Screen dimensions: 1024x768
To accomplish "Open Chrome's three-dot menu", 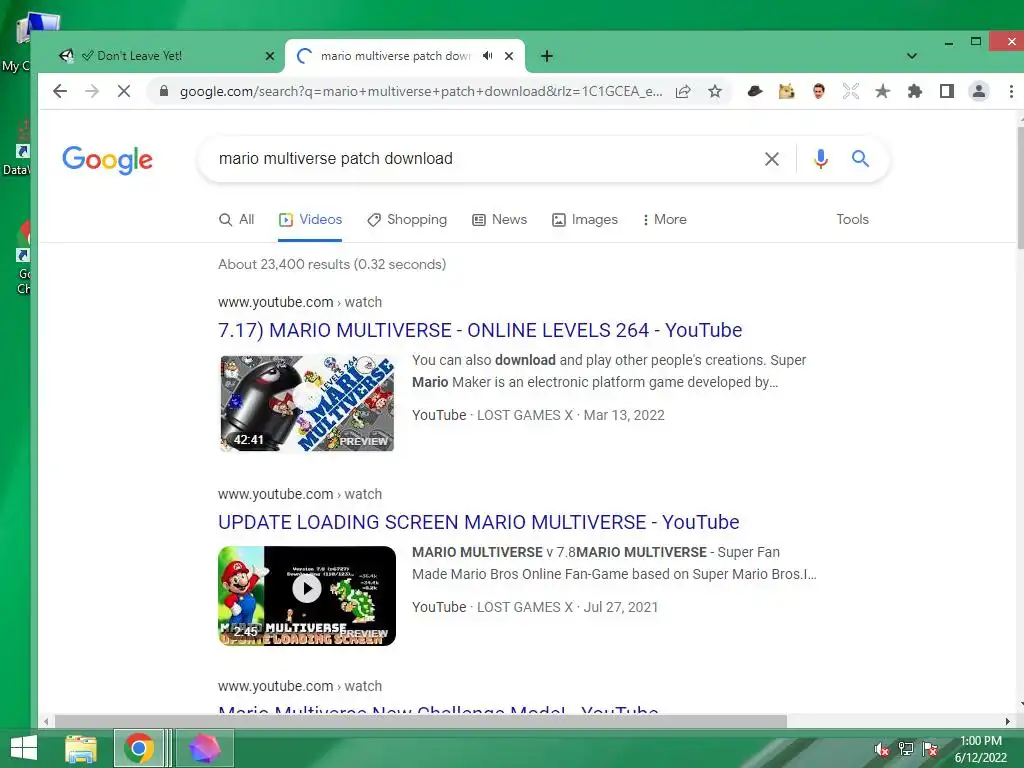I will (1011, 91).
